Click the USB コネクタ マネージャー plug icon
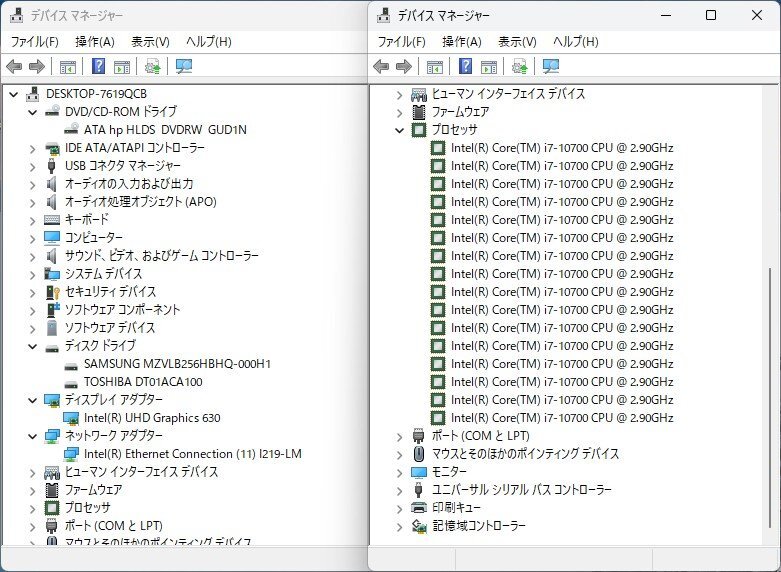 tap(51, 165)
